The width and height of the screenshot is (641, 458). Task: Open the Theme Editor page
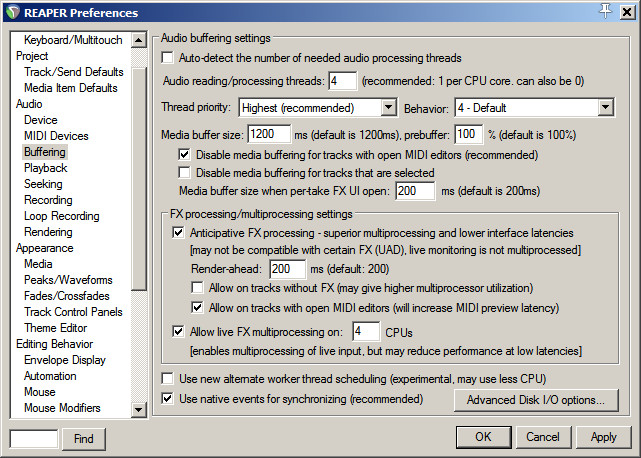(x=56, y=328)
